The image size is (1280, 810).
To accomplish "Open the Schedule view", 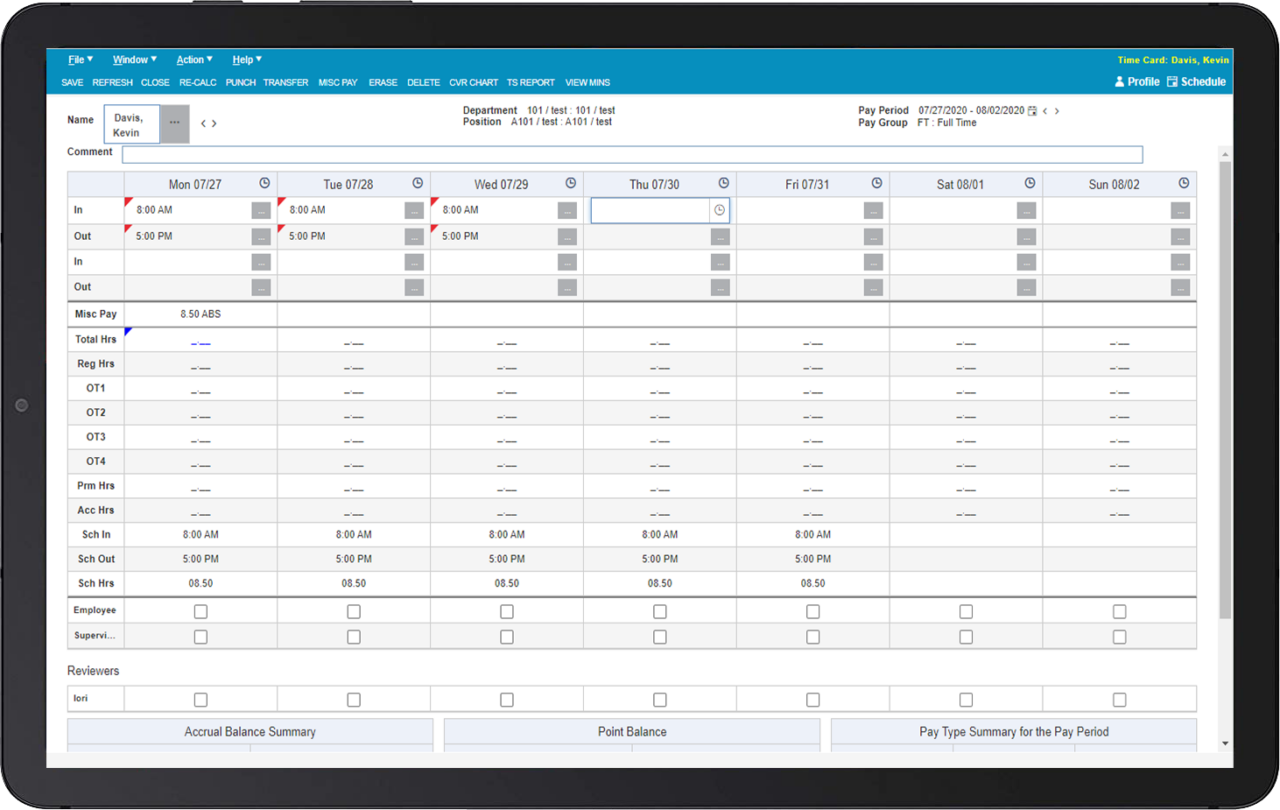I will pos(1196,81).
